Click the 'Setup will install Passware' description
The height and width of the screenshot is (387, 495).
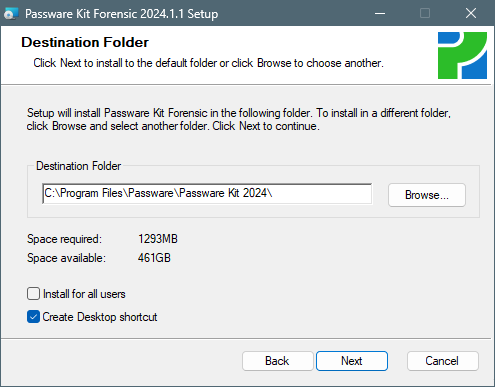click(239, 119)
